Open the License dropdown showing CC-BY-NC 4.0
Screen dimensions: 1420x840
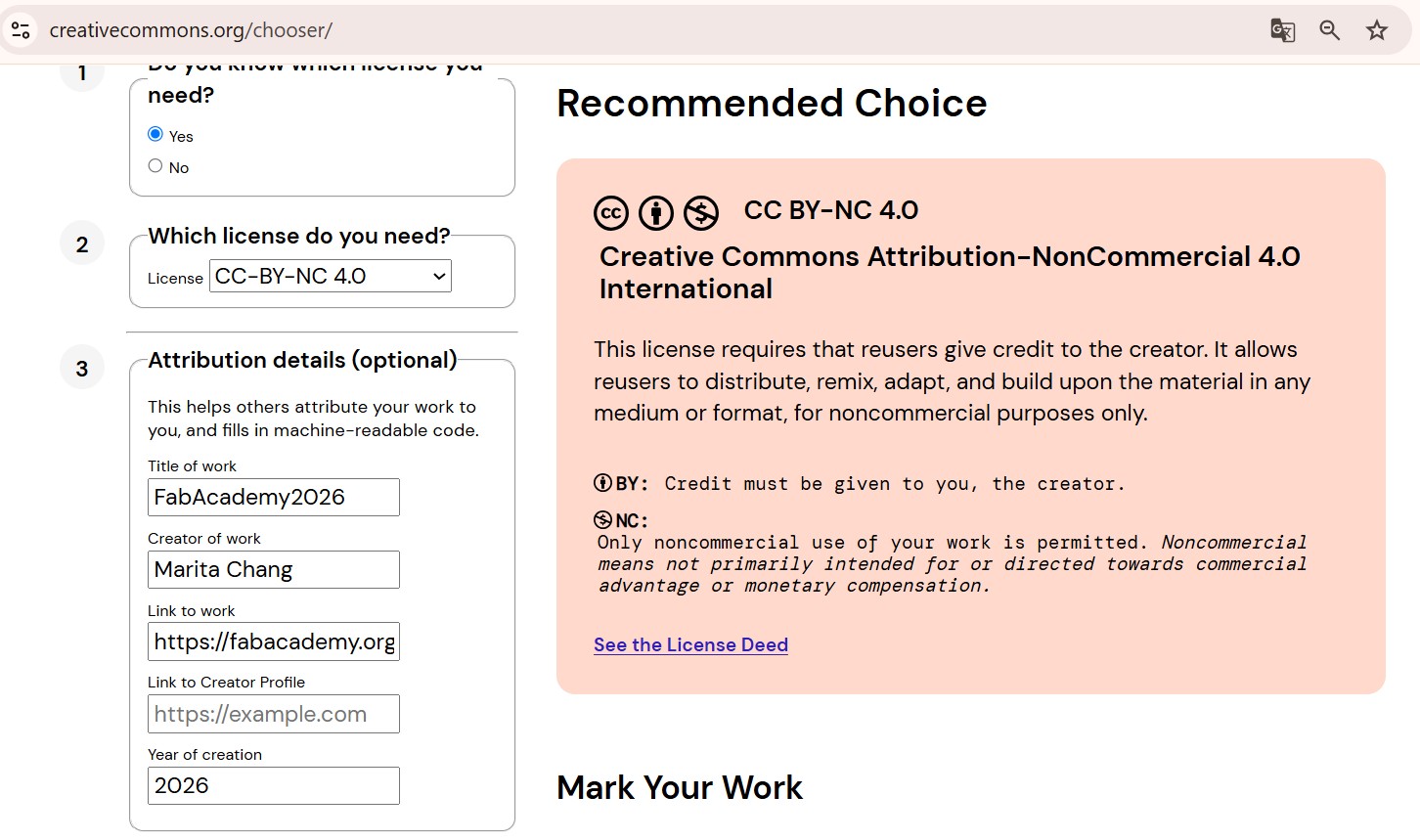point(331,276)
